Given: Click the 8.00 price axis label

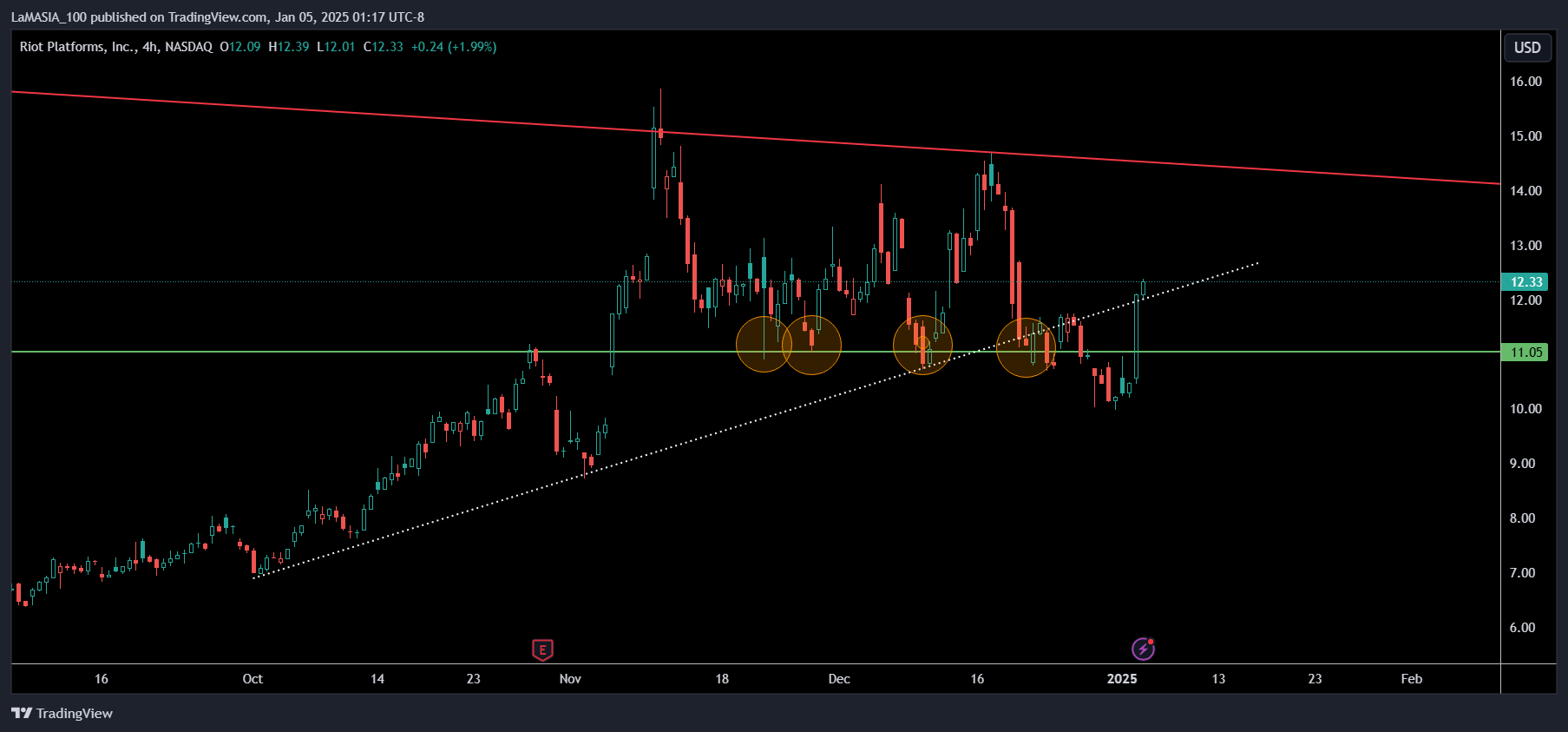Looking at the screenshot, I should (1522, 518).
